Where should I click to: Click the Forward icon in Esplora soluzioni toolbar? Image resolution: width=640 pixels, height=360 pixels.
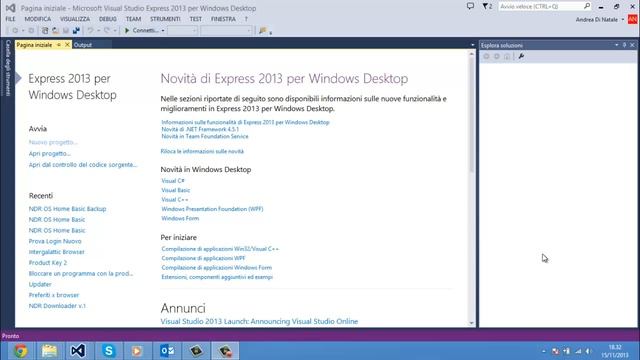[496, 56]
